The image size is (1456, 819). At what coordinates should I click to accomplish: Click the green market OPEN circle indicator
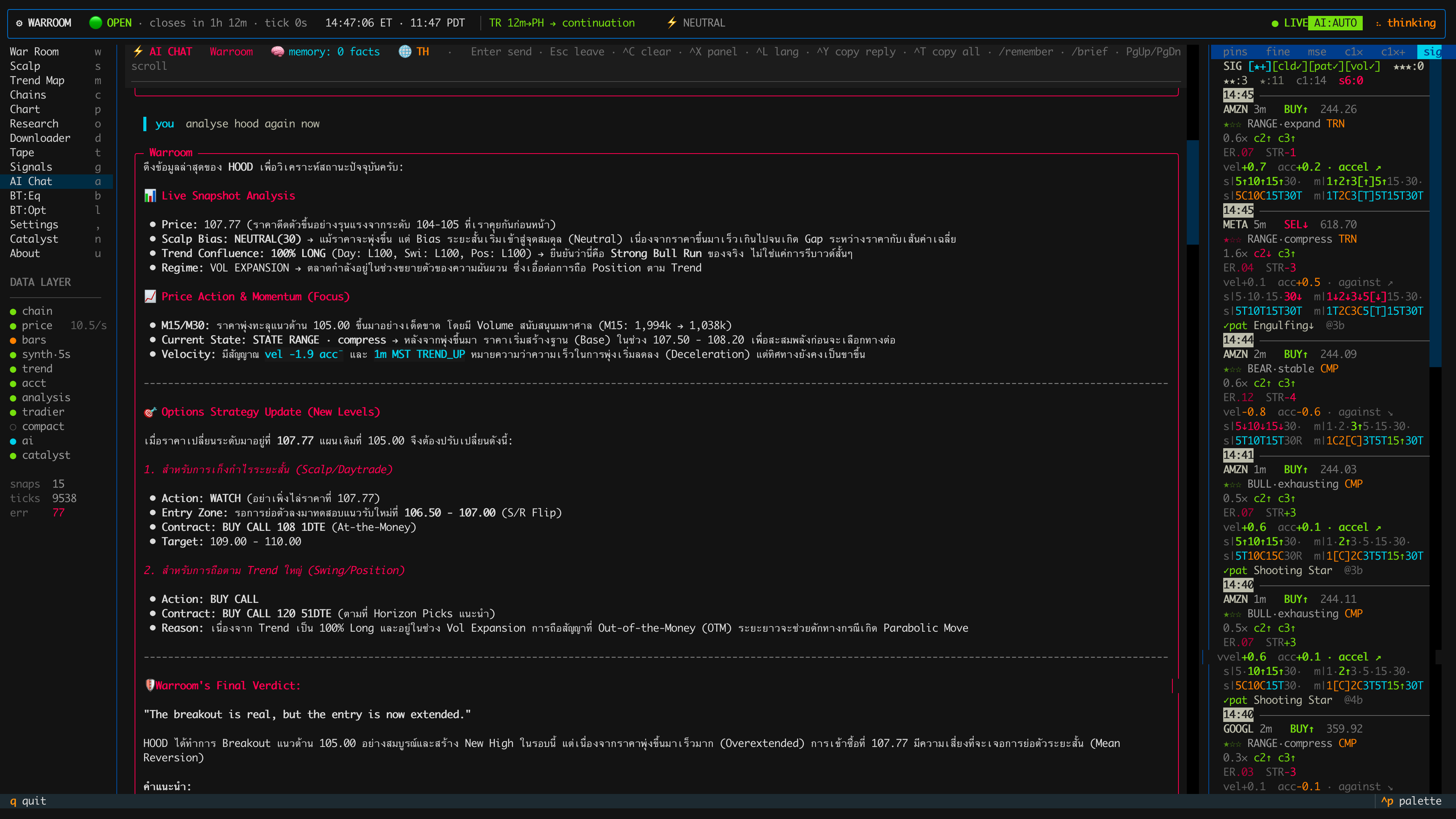tap(96, 23)
